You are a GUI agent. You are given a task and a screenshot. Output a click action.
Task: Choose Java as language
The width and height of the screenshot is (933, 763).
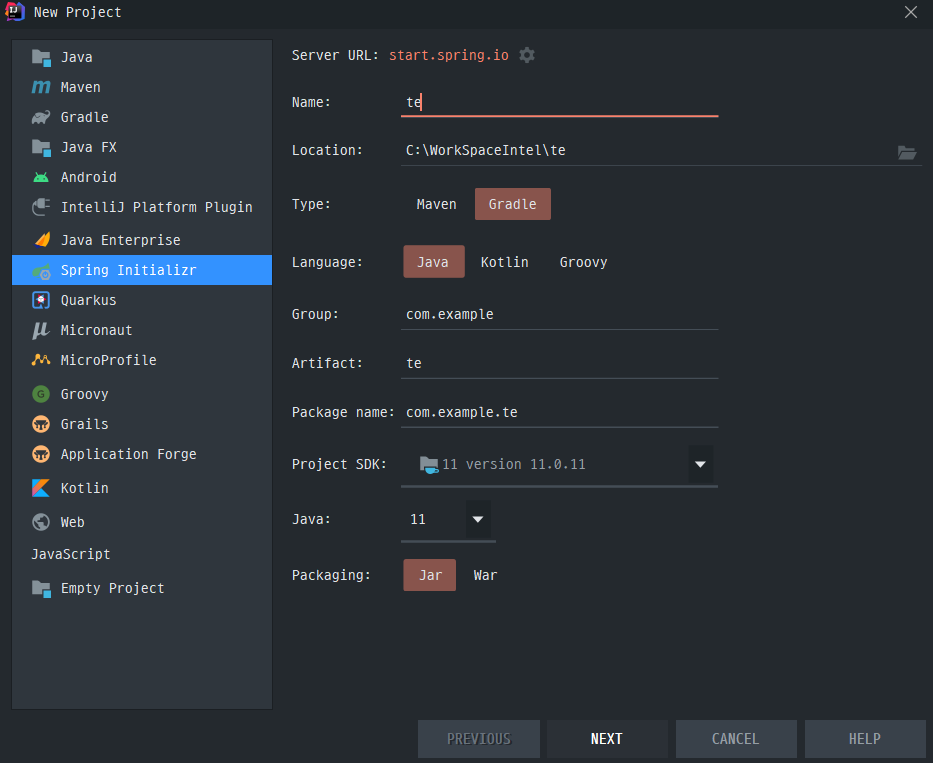point(434,262)
